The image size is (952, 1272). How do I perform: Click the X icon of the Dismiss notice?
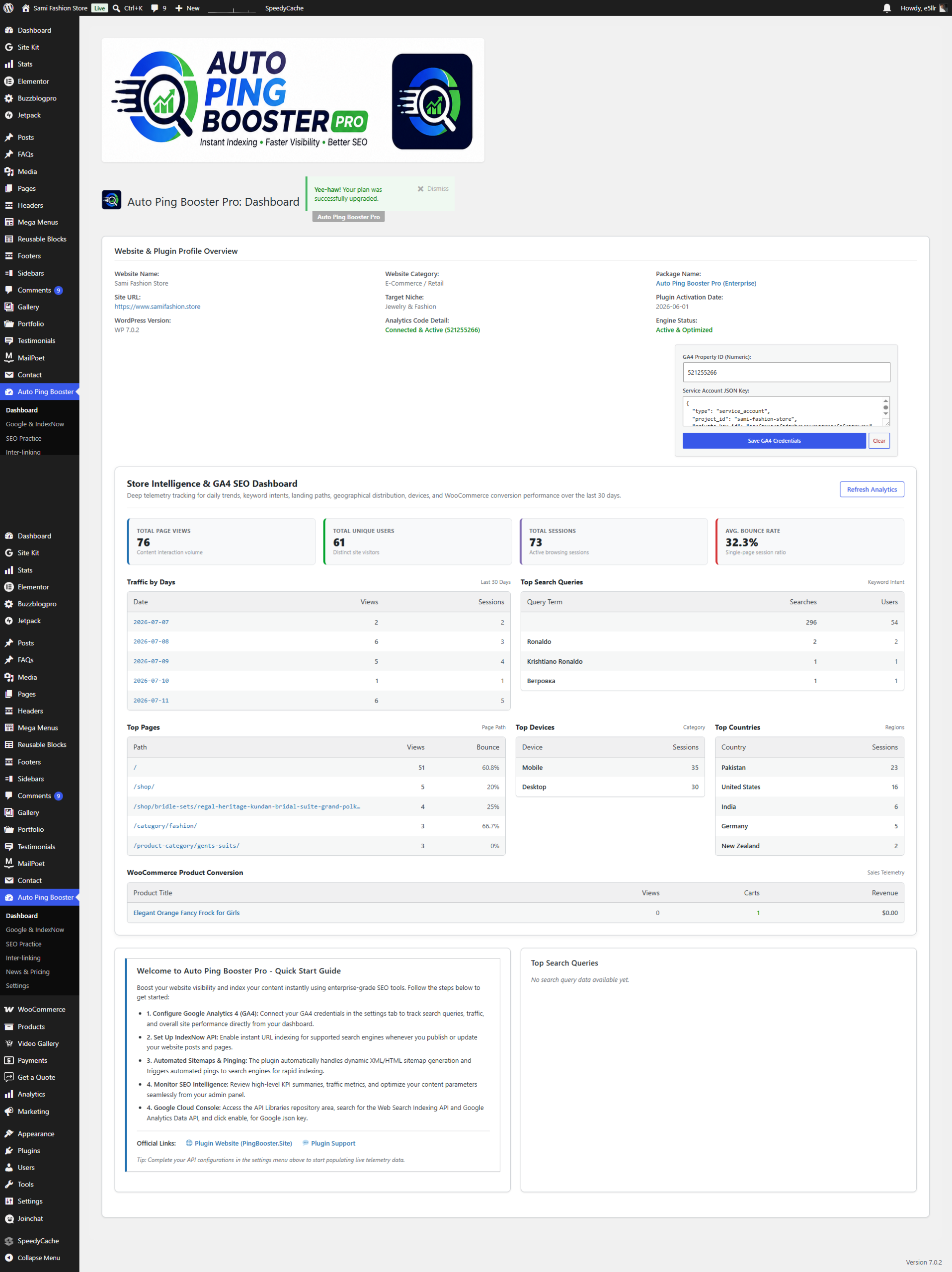pyautogui.click(x=420, y=189)
